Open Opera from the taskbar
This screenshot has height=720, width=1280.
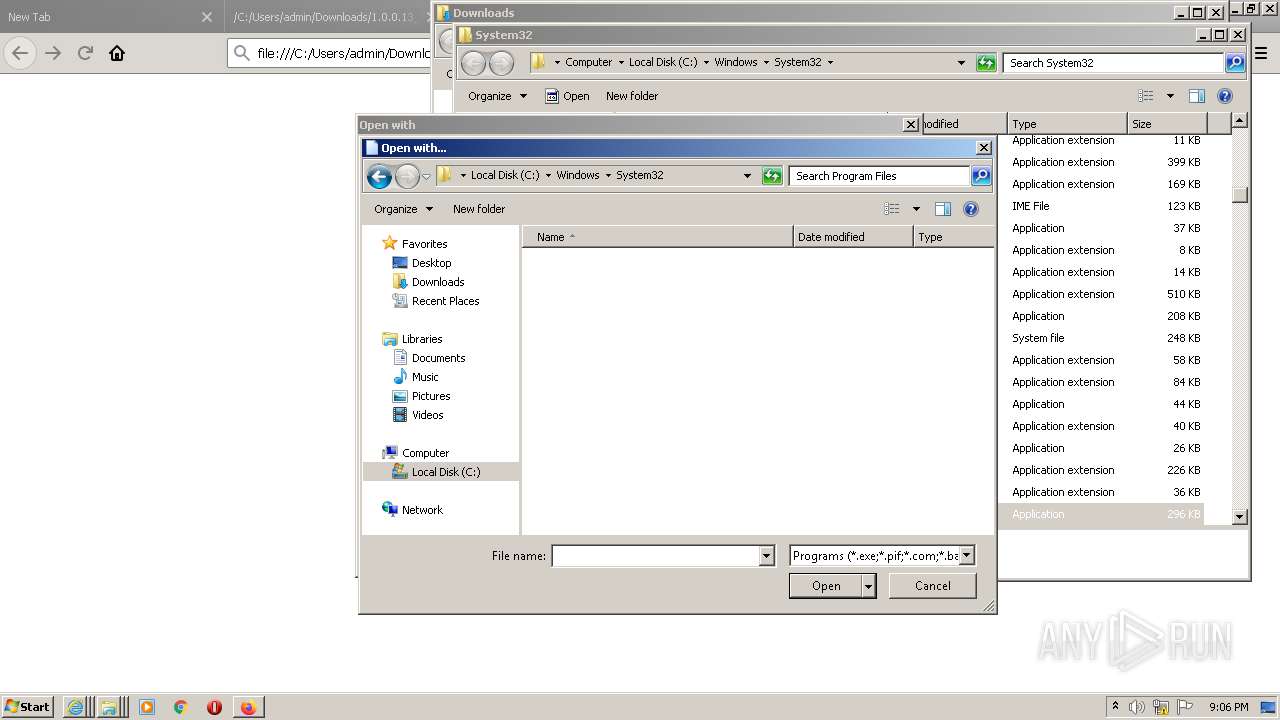pyautogui.click(x=214, y=707)
